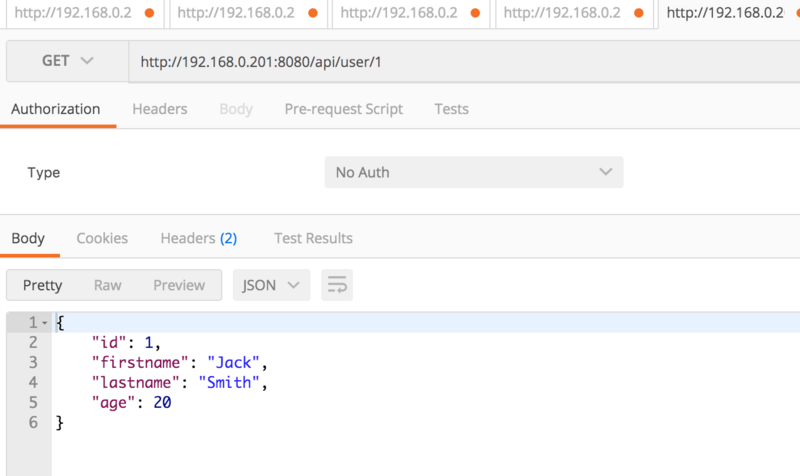Show the response Cookies tab
The image size is (800, 476).
point(102,238)
